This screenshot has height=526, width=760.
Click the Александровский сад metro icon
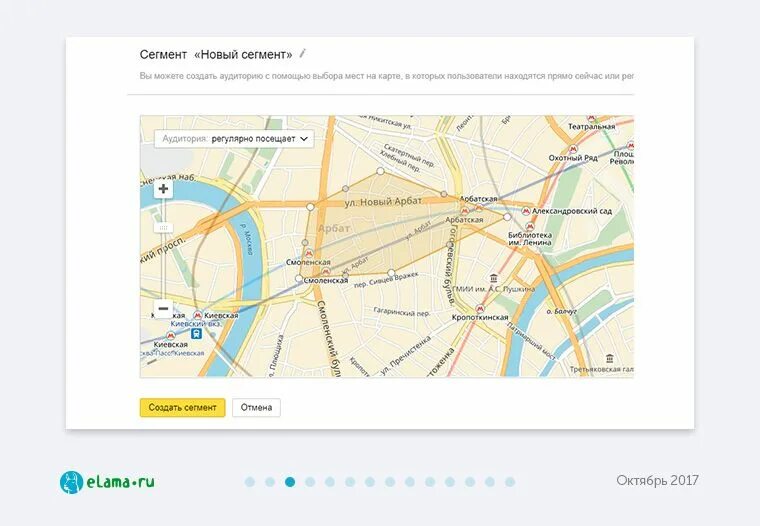[526, 211]
